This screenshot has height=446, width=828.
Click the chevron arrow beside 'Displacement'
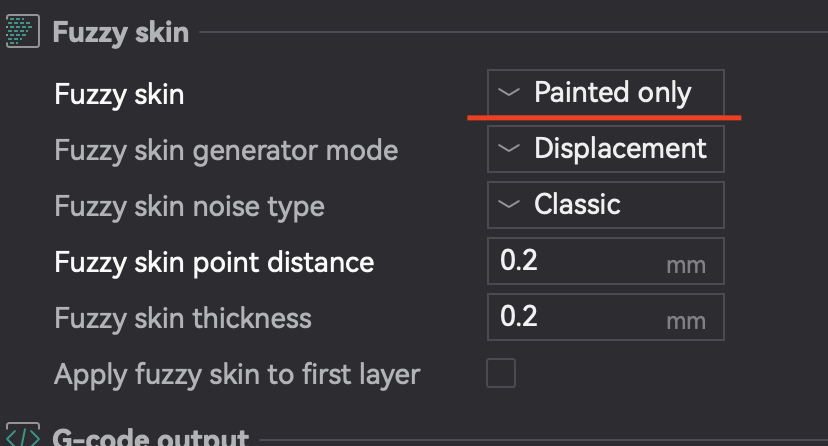pos(510,149)
